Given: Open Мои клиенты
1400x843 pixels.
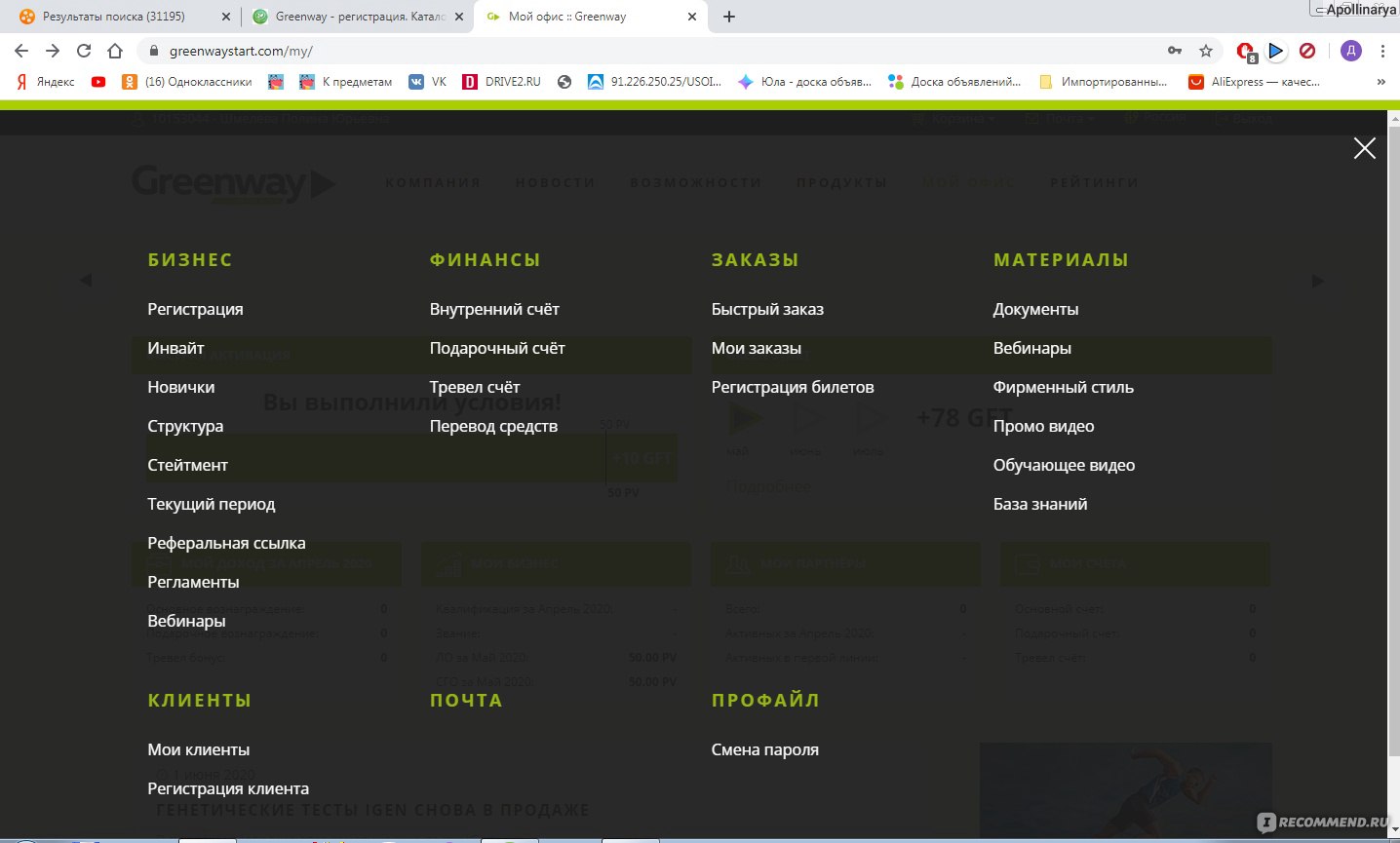Looking at the screenshot, I should coord(198,749).
